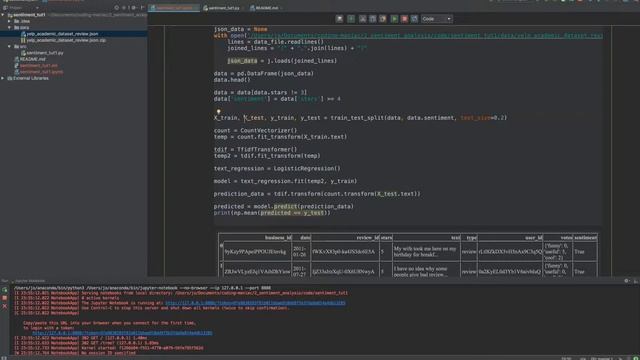Run the cell with green play icon
This screenshot has width=640, height=360.
pyautogui.click(x=394, y=19)
